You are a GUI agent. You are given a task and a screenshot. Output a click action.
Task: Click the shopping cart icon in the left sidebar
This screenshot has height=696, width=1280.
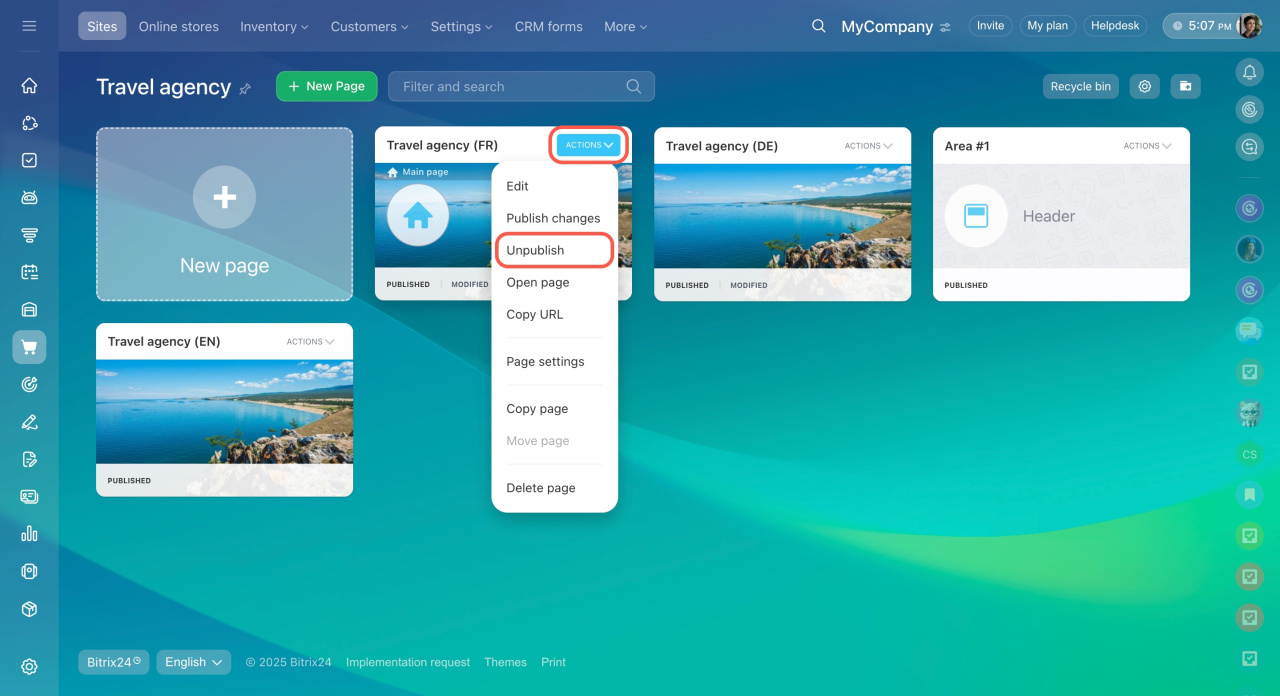(x=29, y=347)
